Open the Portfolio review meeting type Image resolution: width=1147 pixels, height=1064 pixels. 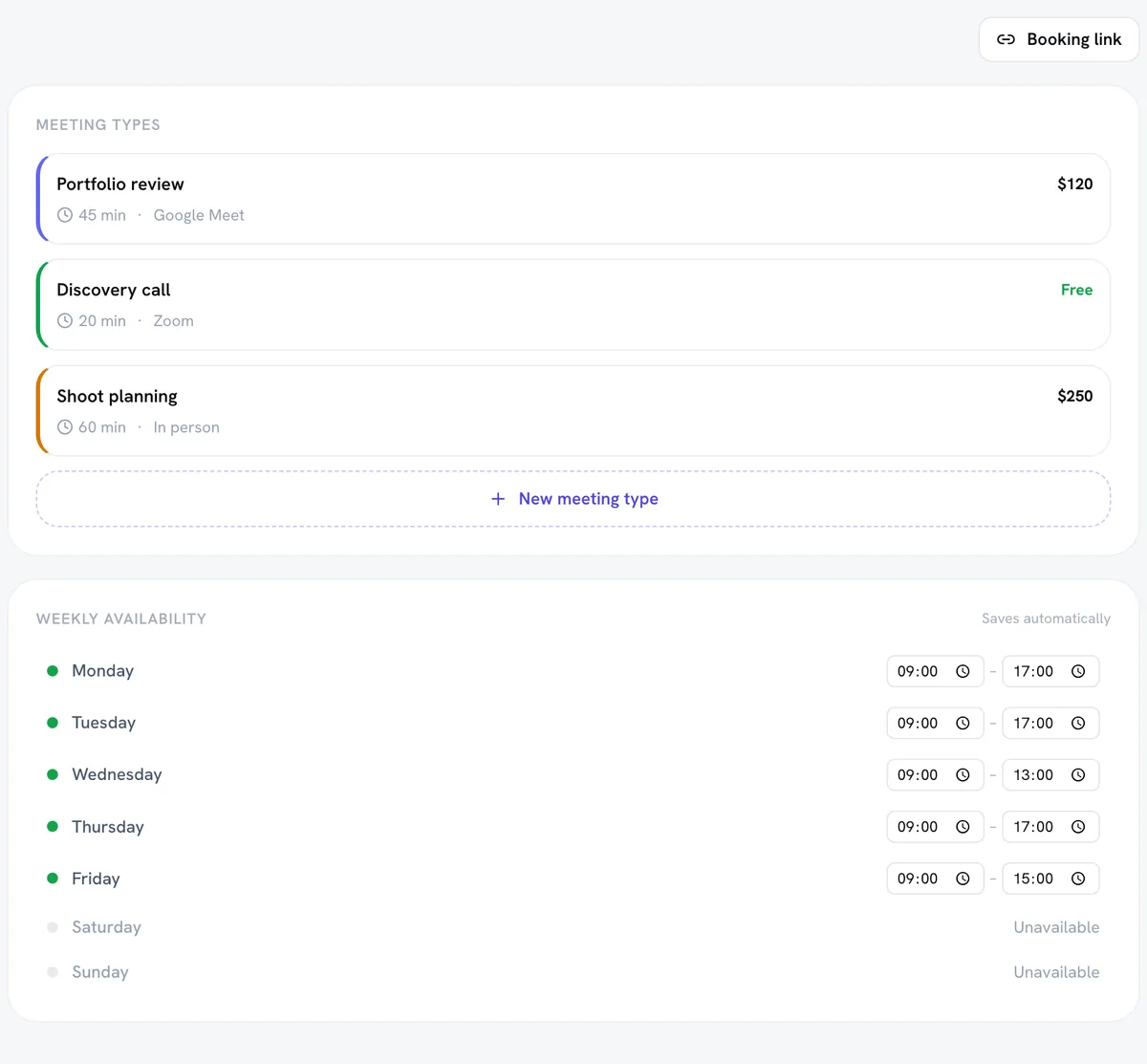[x=573, y=199]
